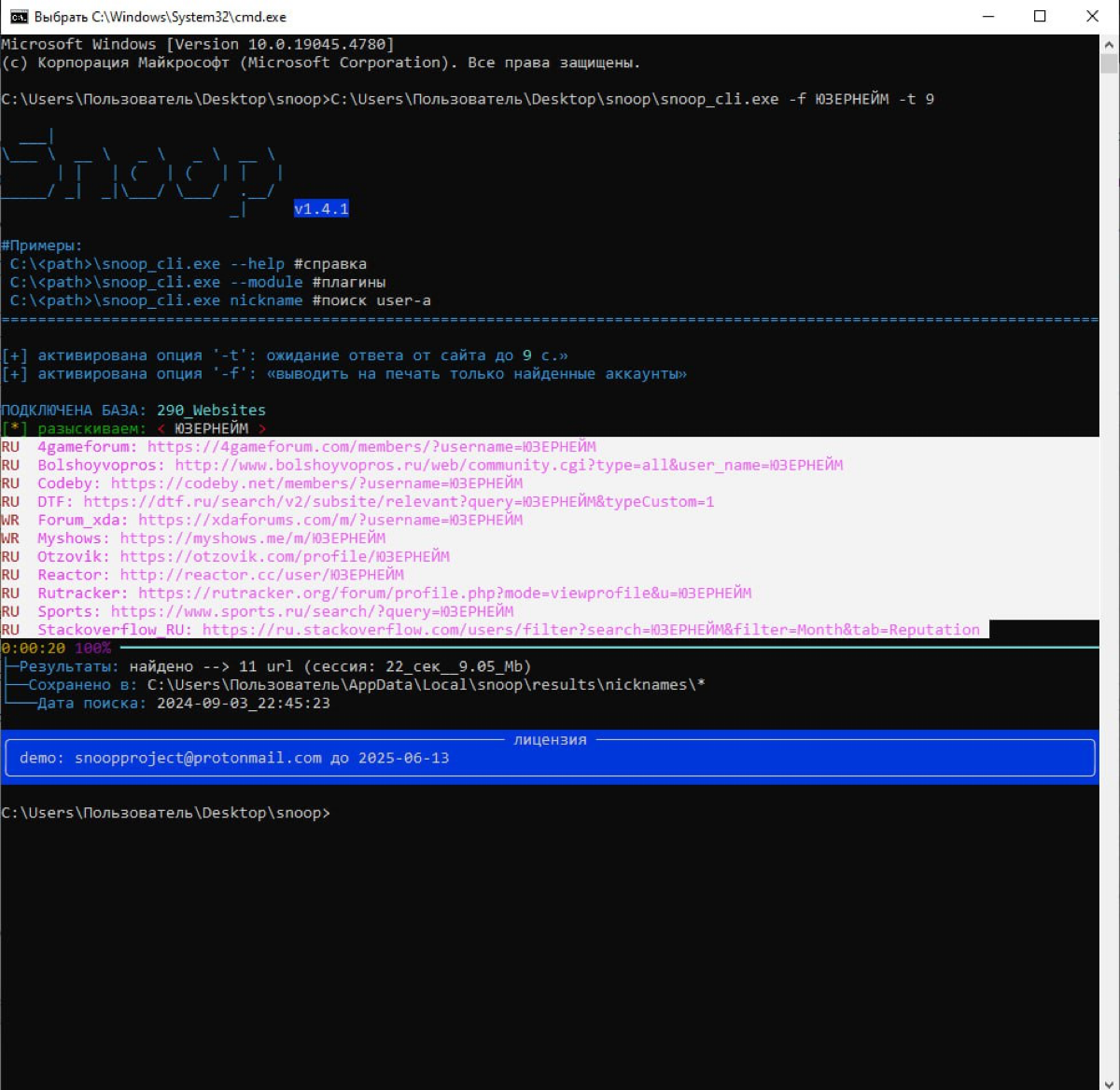Viewport: 1120px width, 1090px height.
Task: Click the 'WR' tag beside Myshows
Action: click(x=10, y=538)
